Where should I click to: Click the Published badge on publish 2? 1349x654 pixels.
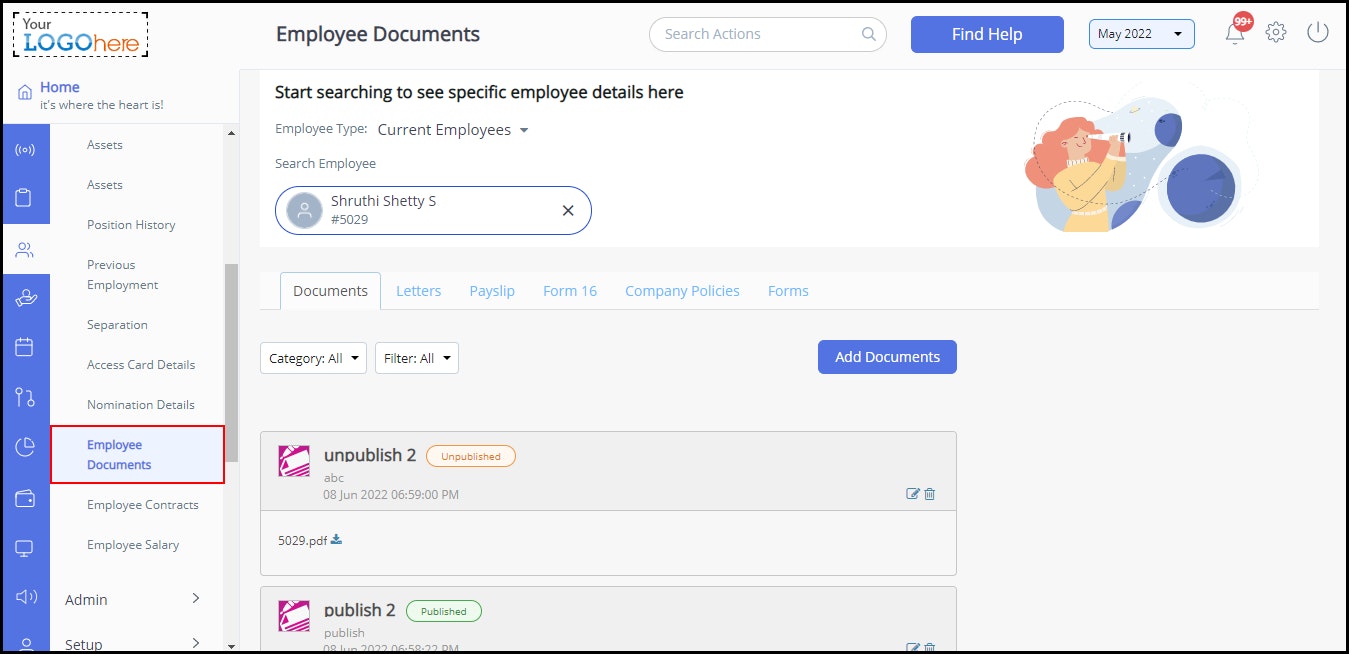443,610
